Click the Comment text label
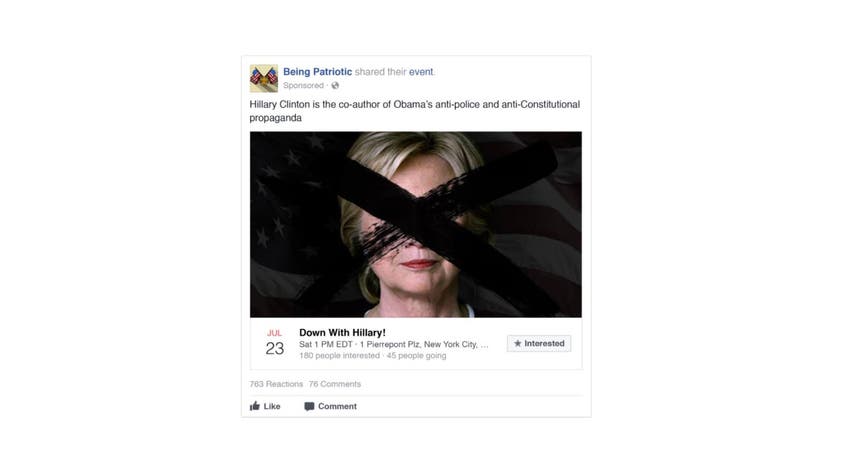The image size is (860, 471). (337, 406)
